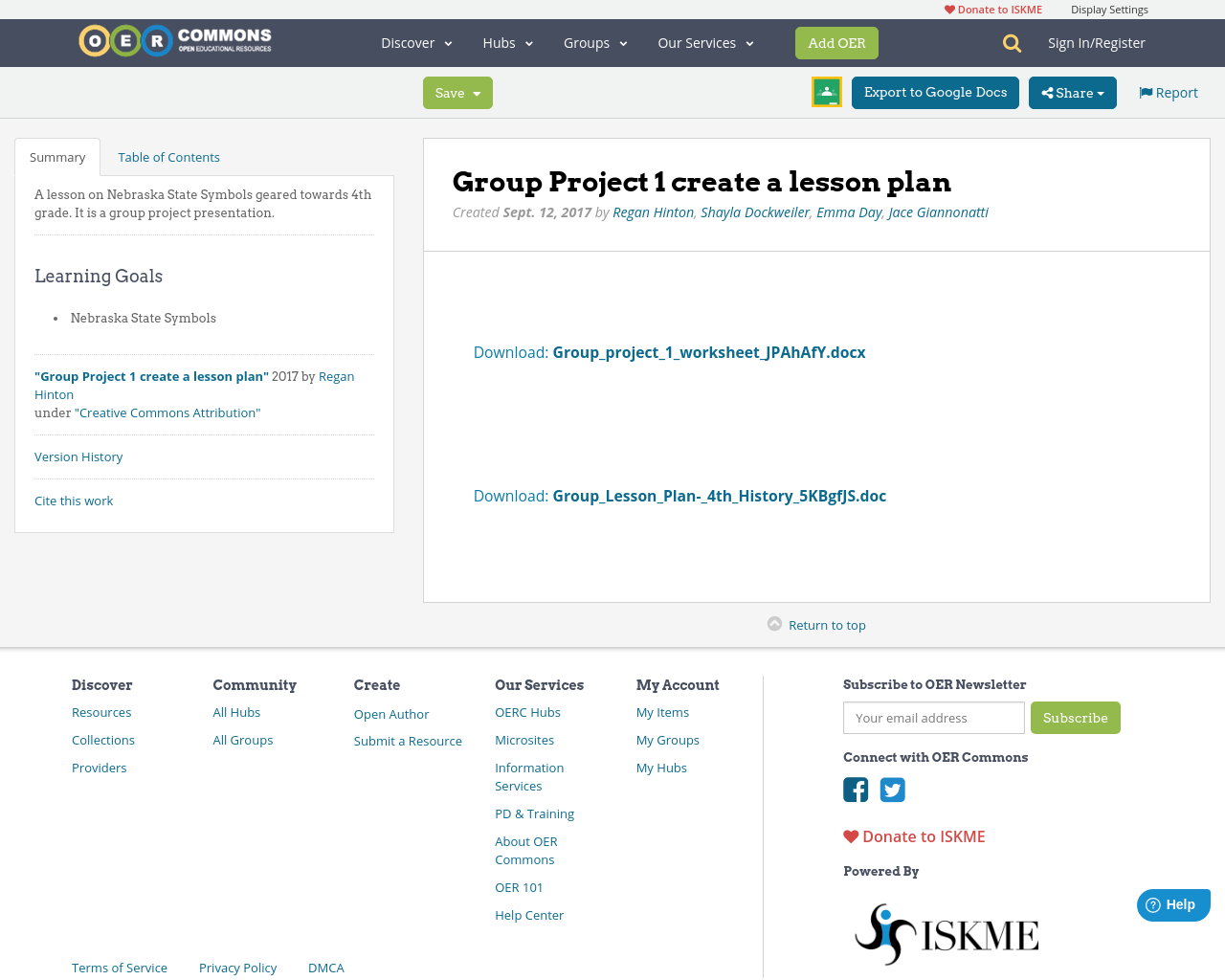Switch to the Summary tab
The width and height of the screenshot is (1225, 980).
tap(57, 157)
